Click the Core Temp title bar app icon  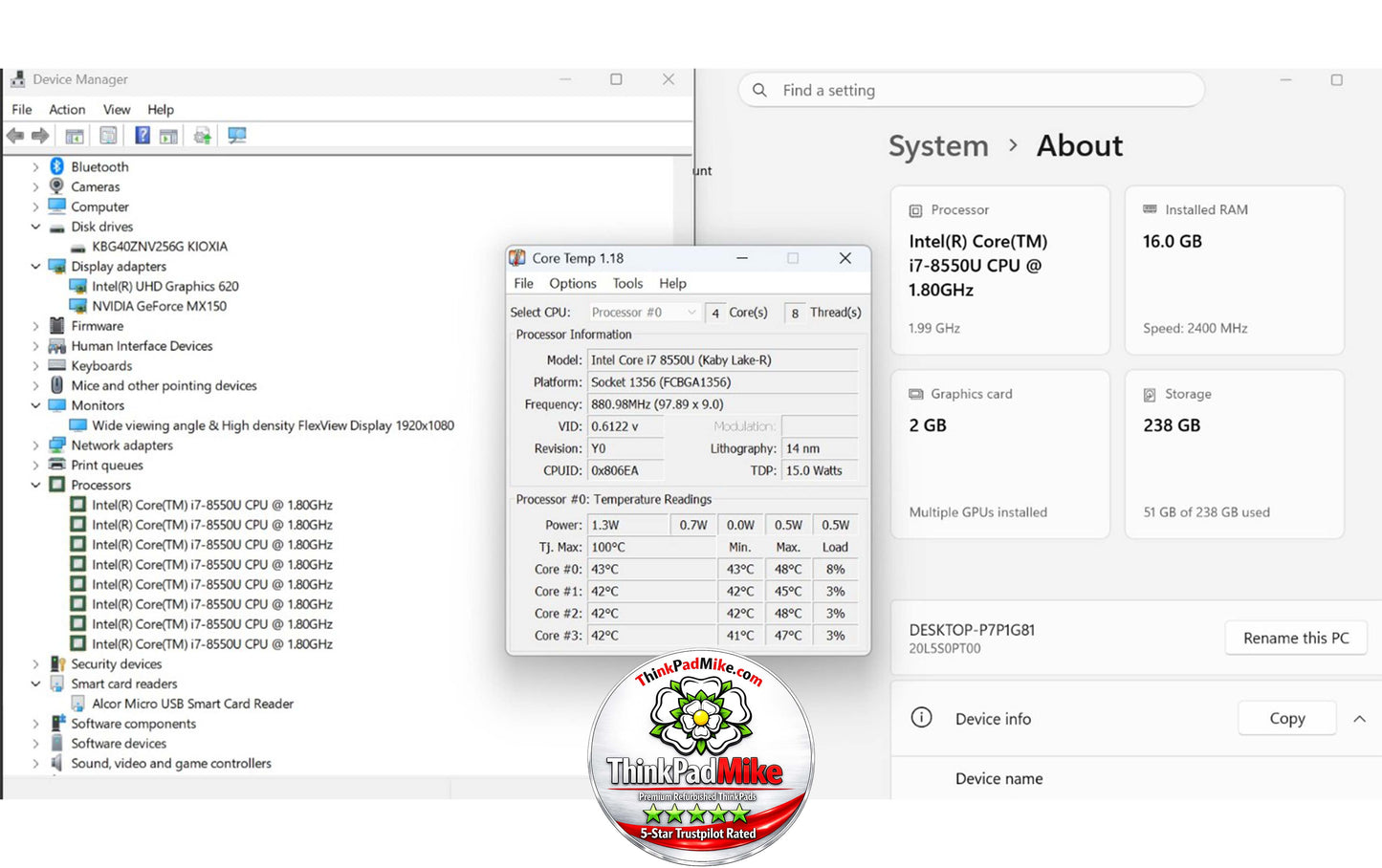click(x=517, y=258)
